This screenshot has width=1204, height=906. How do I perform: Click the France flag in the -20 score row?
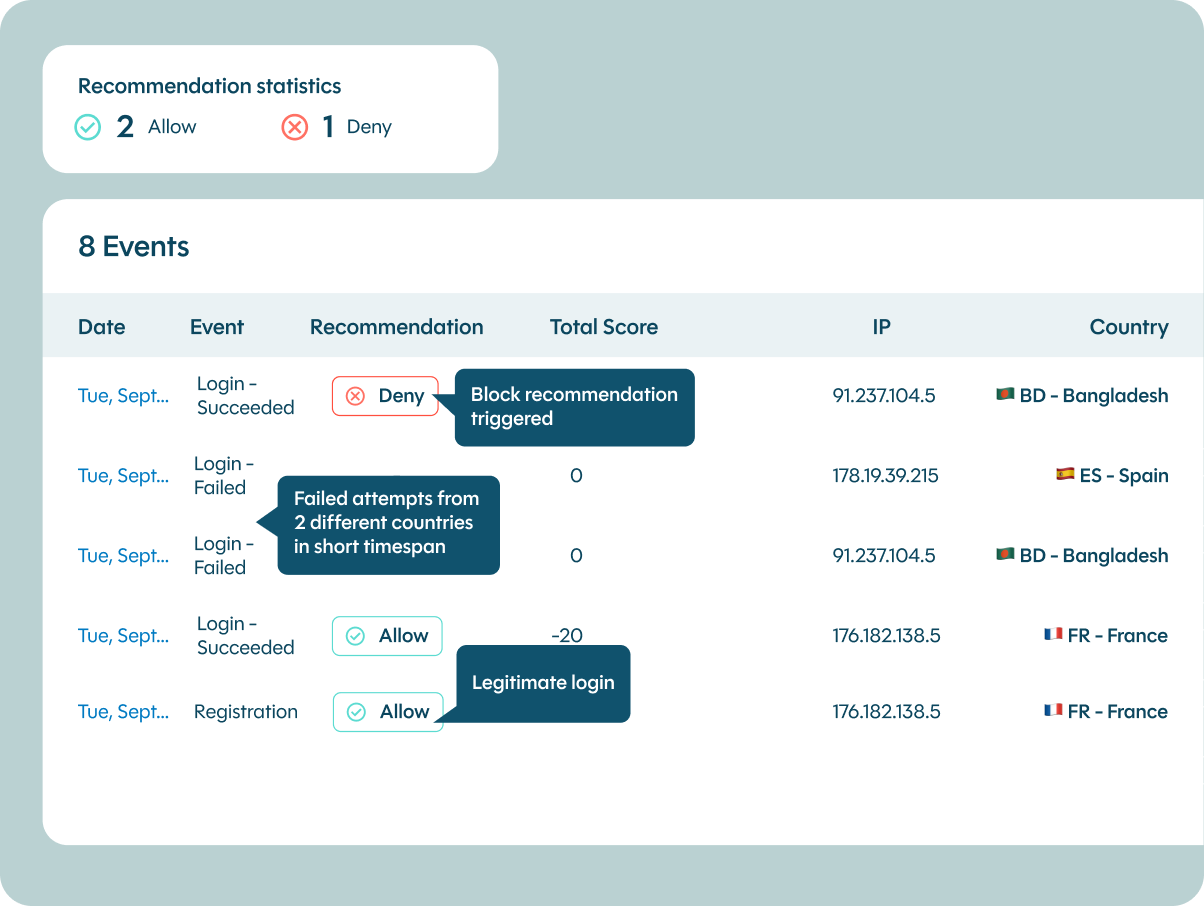click(1053, 635)
